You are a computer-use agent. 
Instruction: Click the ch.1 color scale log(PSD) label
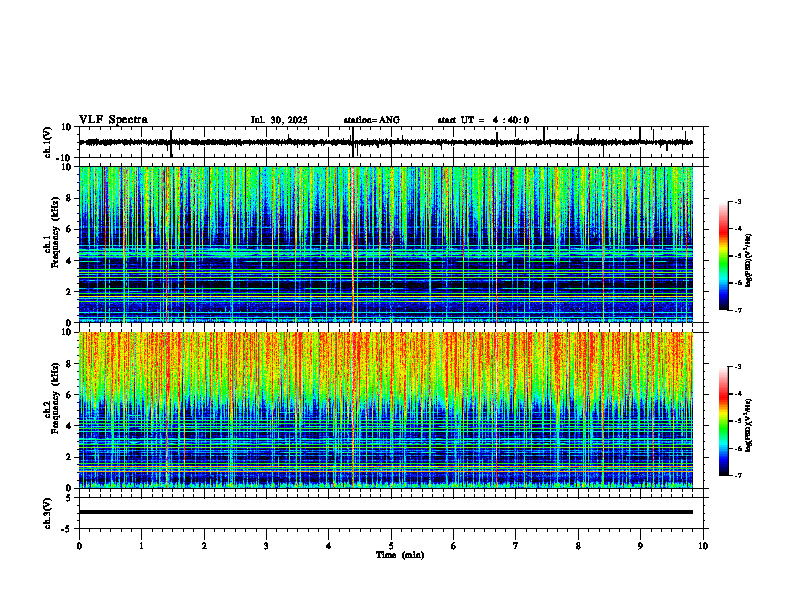[x=748, y=261]
